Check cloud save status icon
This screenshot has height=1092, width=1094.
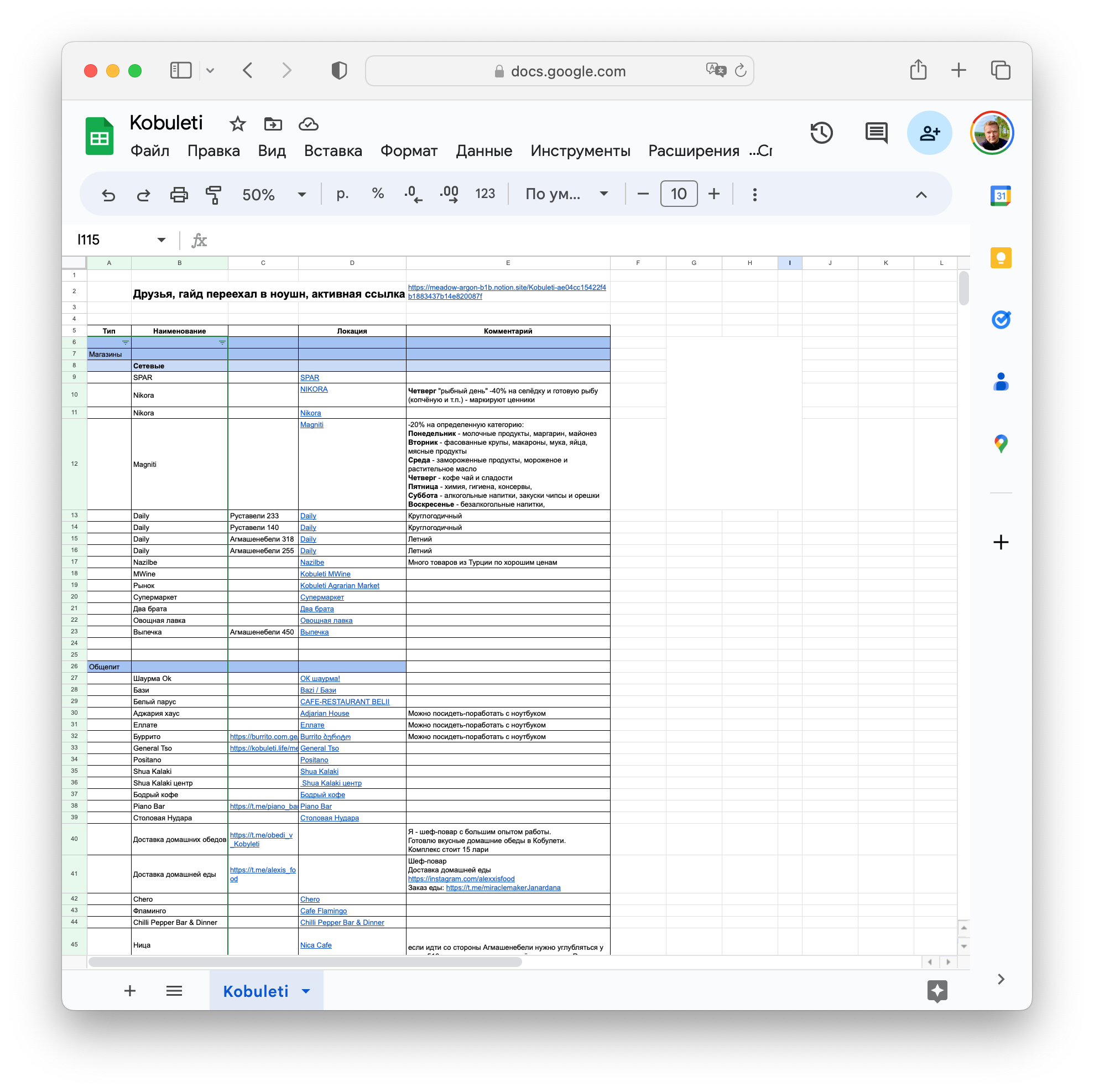[x=309, y=124]
